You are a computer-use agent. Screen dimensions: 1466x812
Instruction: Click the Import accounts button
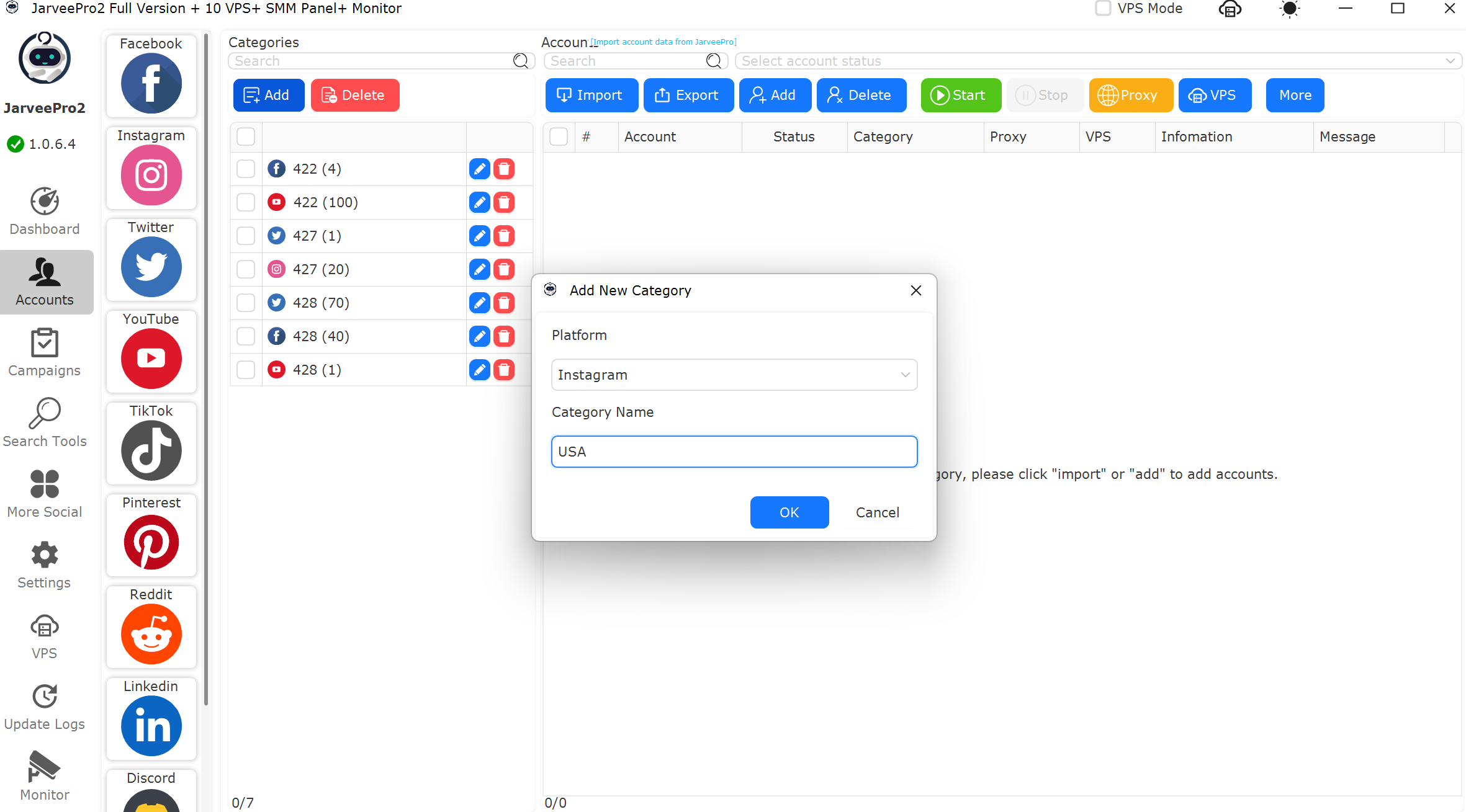591,95
